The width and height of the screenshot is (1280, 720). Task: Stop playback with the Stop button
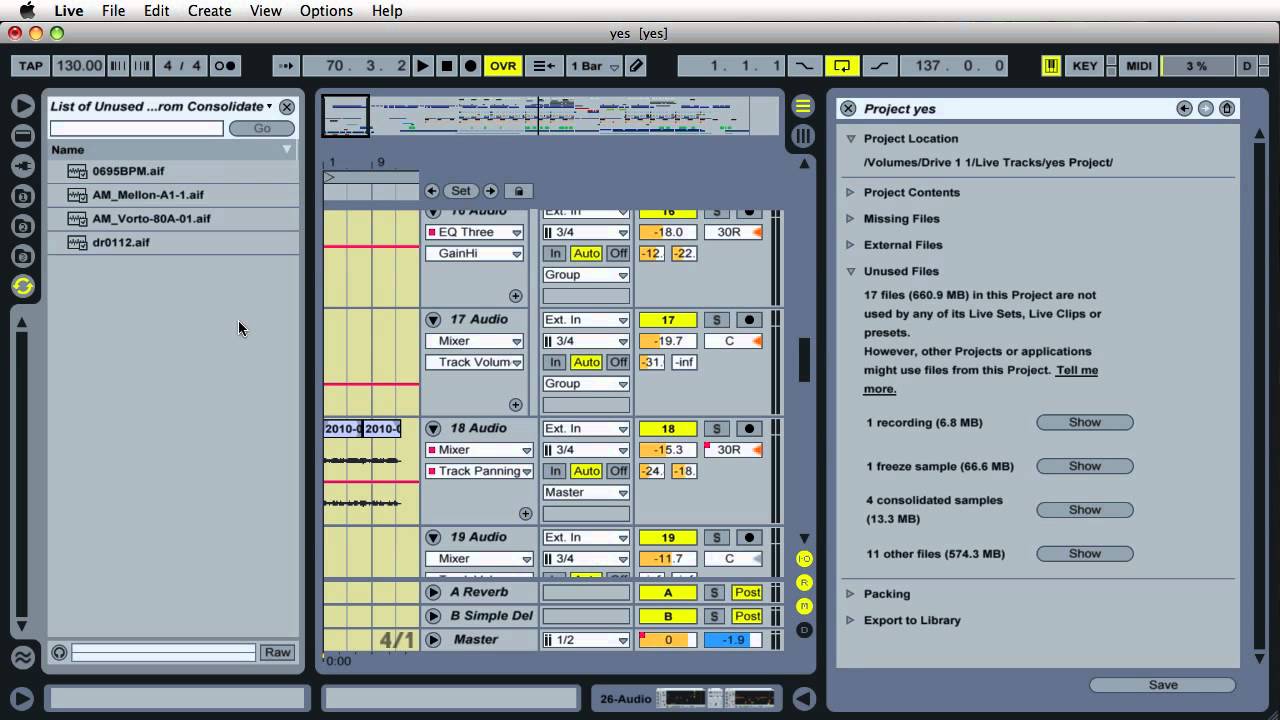[x=447, y=66]
